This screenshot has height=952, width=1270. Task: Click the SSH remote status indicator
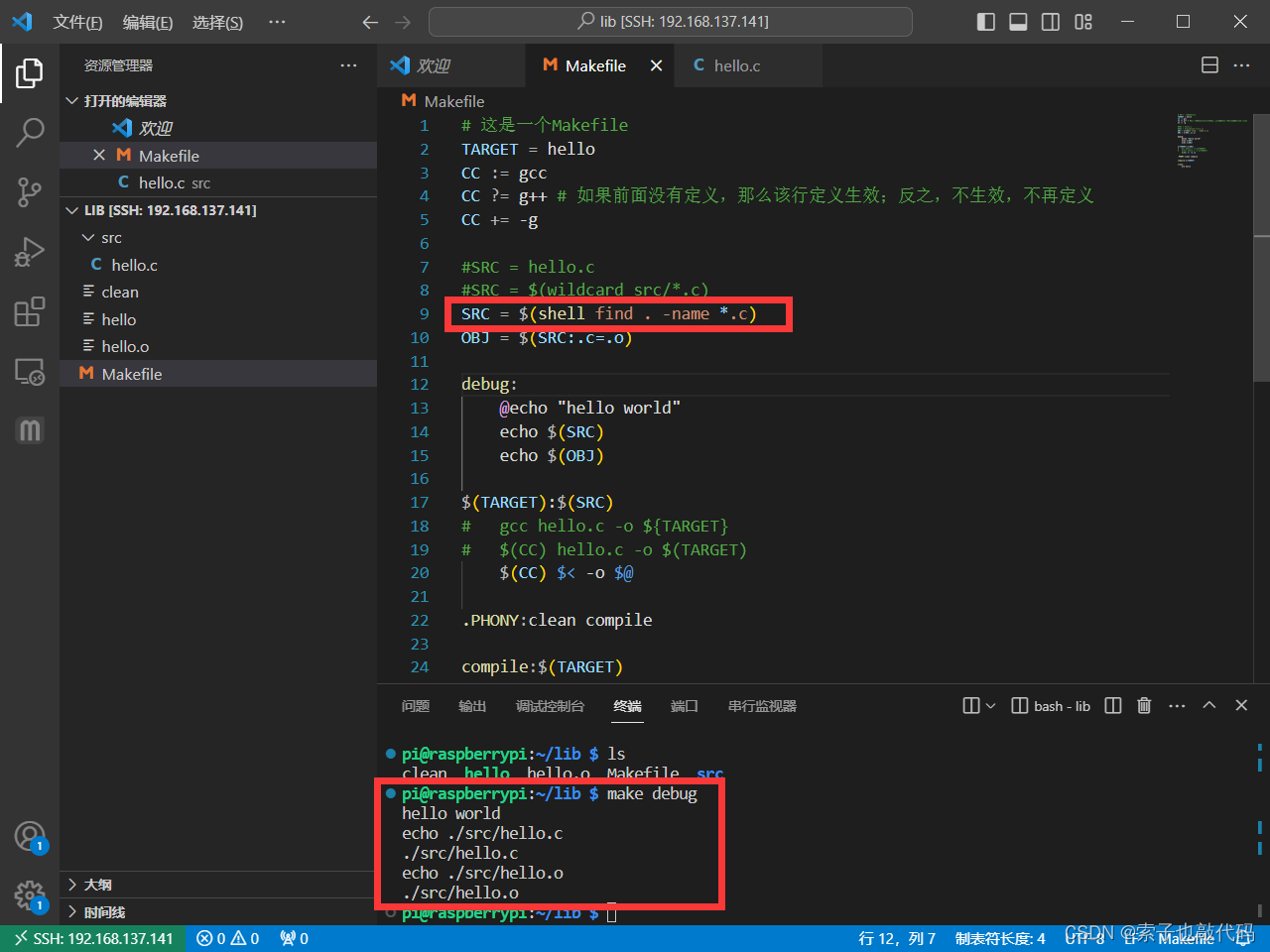[93, 939]
